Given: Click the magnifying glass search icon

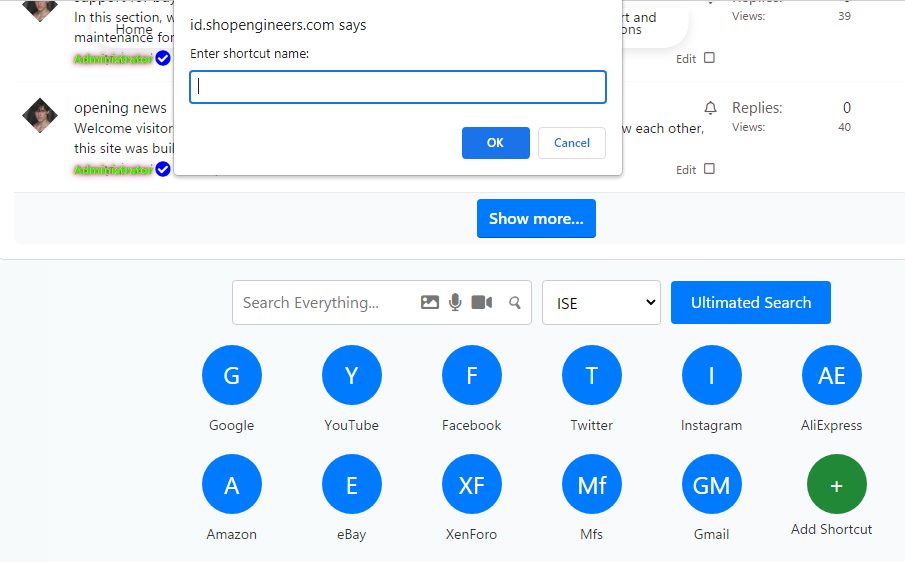Looking at the screenshot, I should coord(515,302).
